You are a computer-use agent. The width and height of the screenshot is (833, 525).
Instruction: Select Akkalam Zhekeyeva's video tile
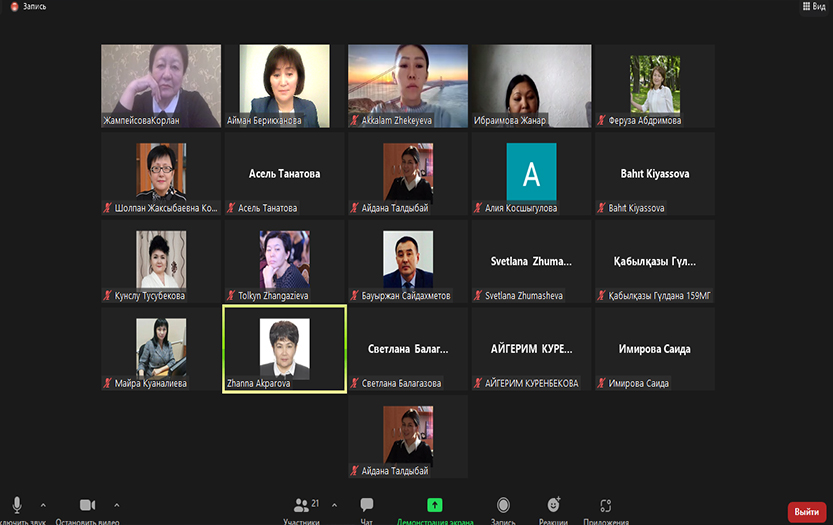[408, 85]
